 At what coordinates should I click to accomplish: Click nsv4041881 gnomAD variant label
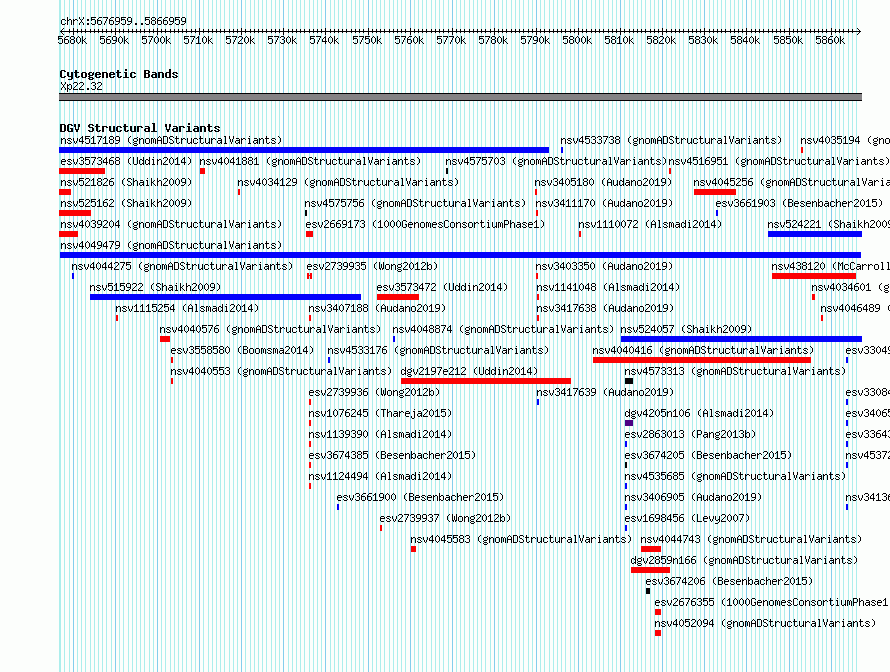pyautogui.click(x=310, y=161)
